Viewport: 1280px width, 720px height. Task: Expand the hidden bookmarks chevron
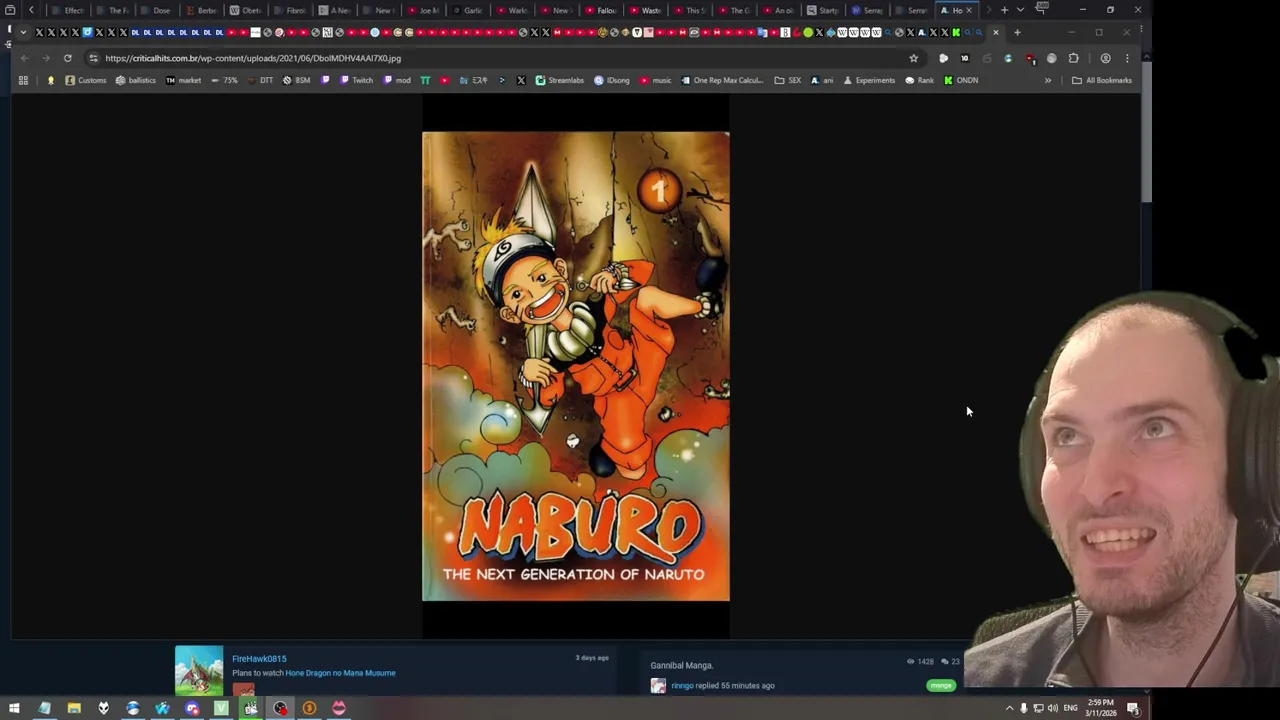1048,80
